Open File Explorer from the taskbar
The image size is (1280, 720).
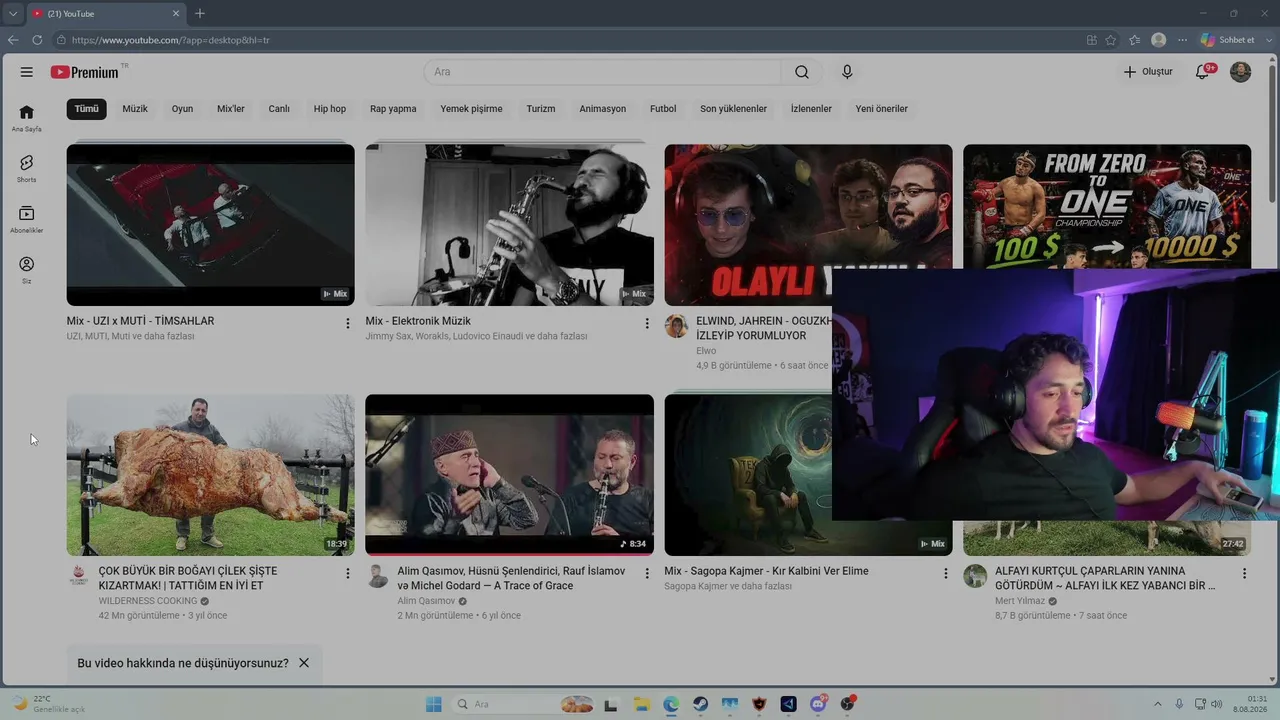(x=641, y=704)
